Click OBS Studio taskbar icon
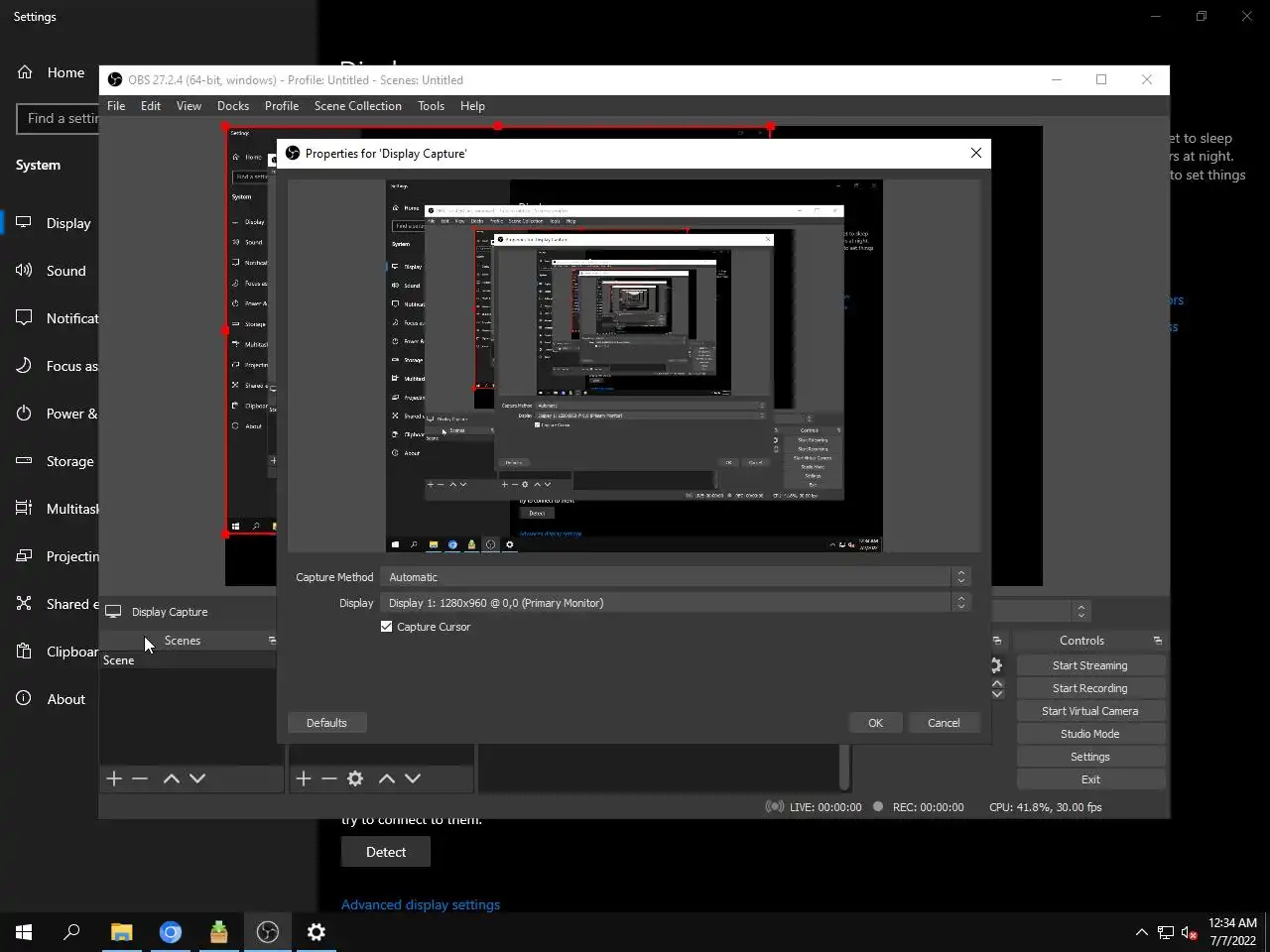Image resolution: width=1270 pixels, height=952 pixels. (x=268, y=932)
